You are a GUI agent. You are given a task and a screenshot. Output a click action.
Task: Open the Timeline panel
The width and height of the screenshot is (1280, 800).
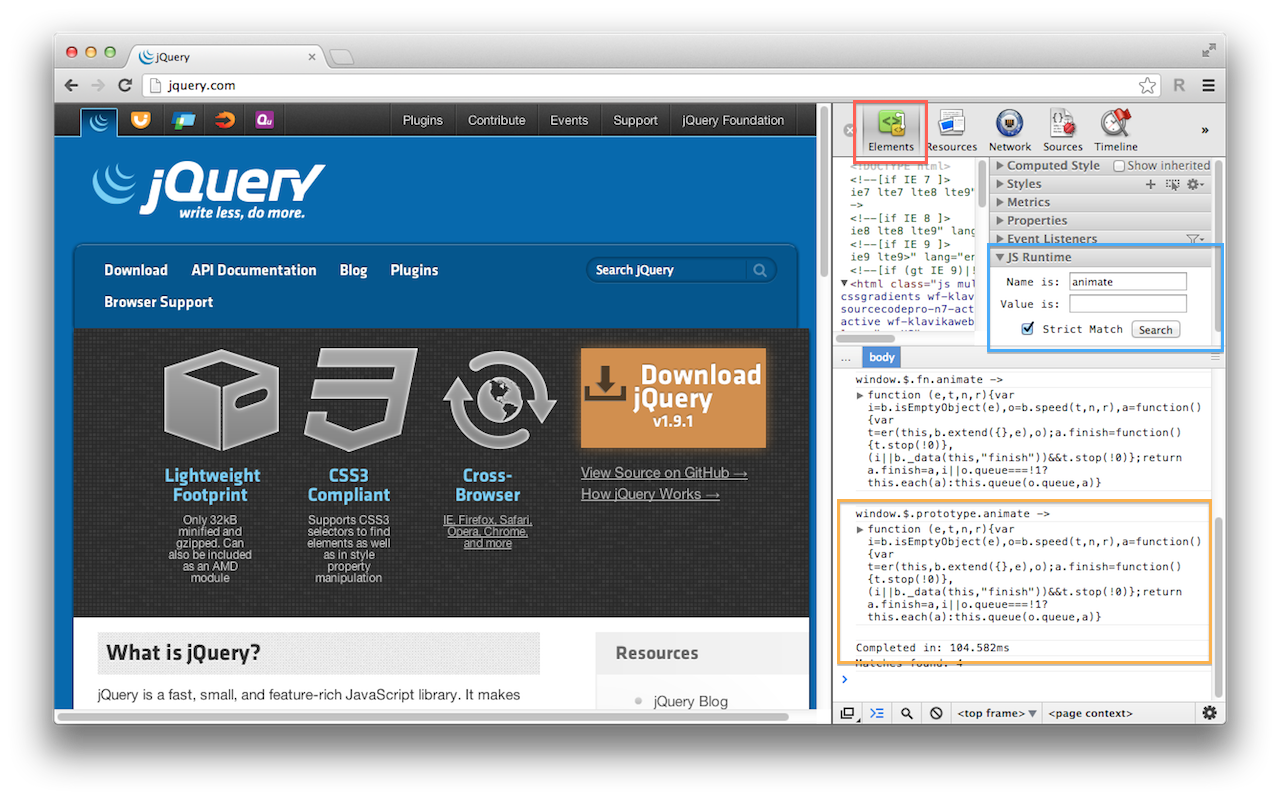(x=1116, y=131)
